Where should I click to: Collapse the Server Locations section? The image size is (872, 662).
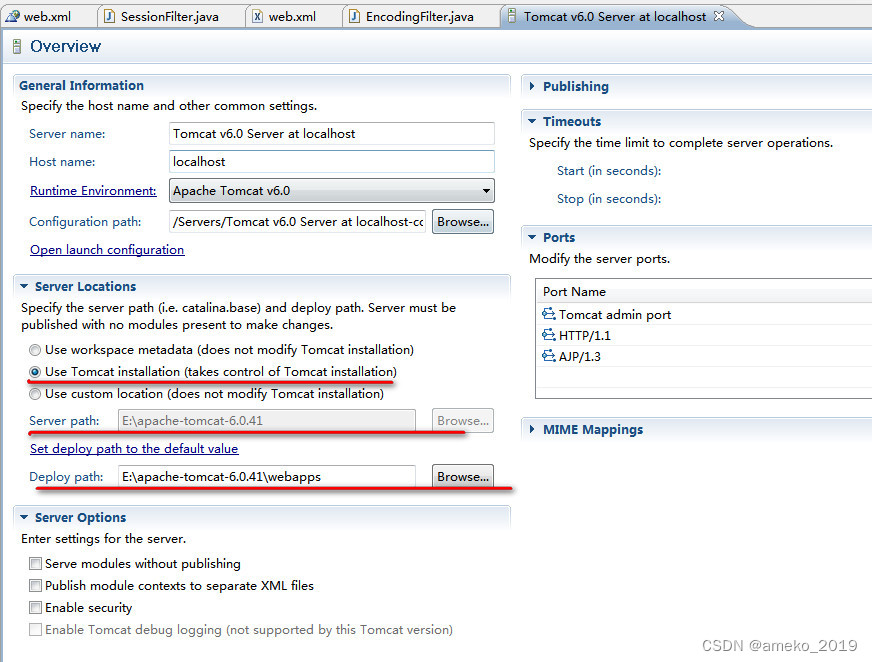(x=24, y=286)
